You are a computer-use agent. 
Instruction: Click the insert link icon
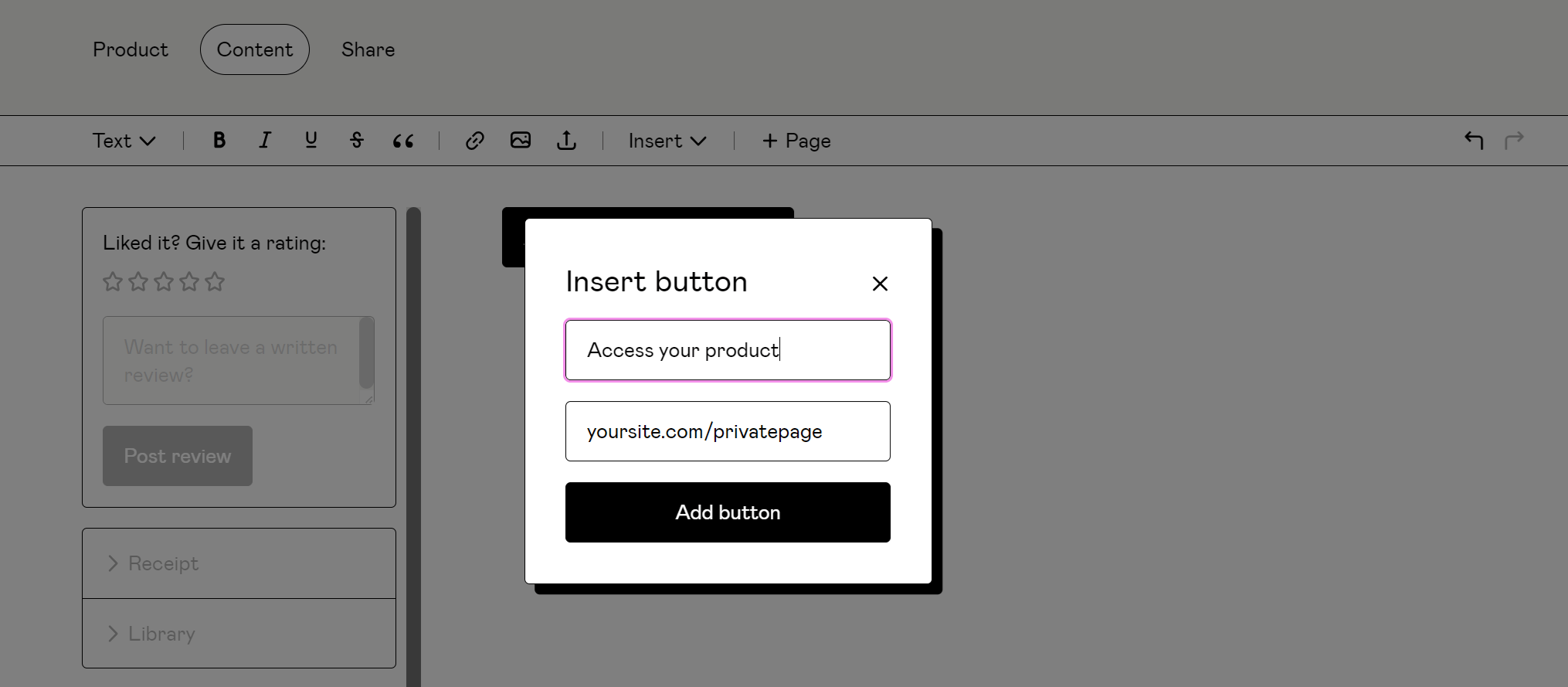474,140
